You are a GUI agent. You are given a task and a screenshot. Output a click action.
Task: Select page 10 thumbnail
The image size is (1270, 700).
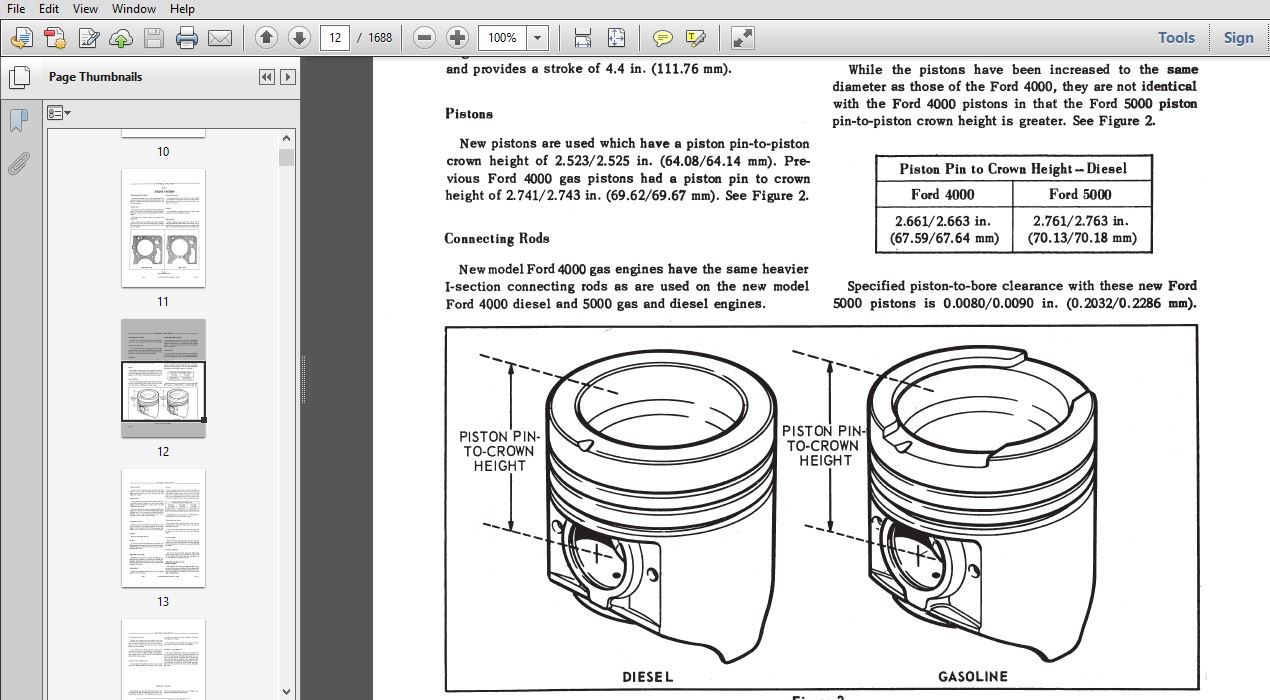163,133
